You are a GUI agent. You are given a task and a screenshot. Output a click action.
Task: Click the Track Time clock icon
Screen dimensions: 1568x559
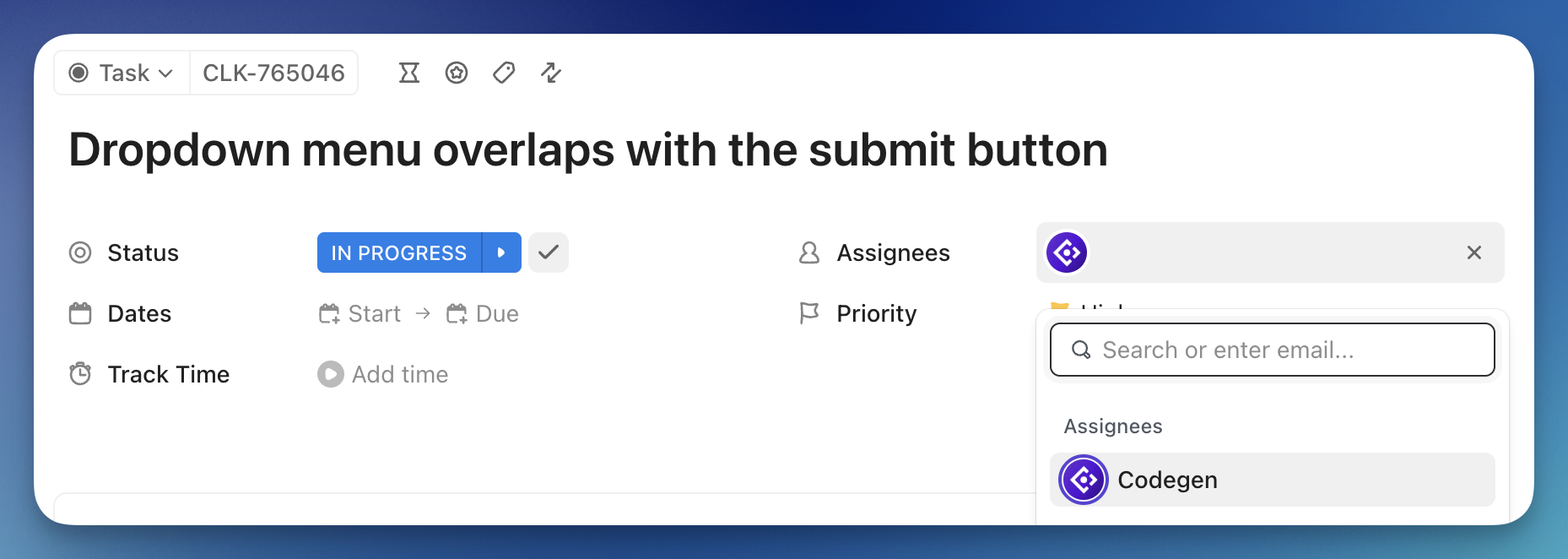point(80,374)
